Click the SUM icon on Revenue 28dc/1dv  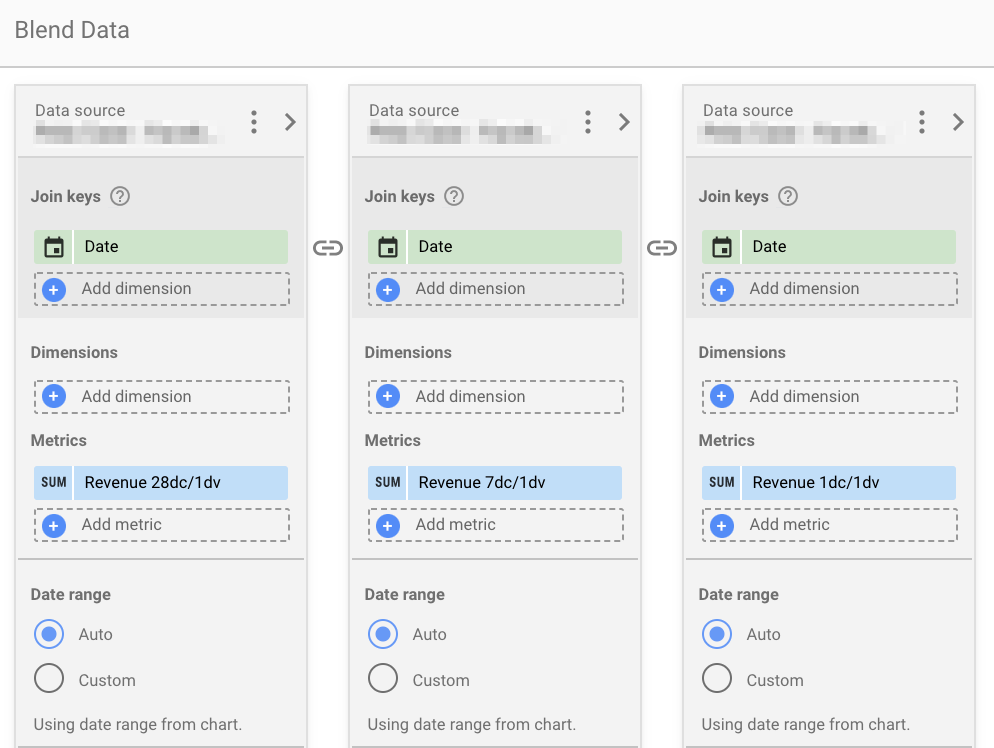click(x=53, y=482)
